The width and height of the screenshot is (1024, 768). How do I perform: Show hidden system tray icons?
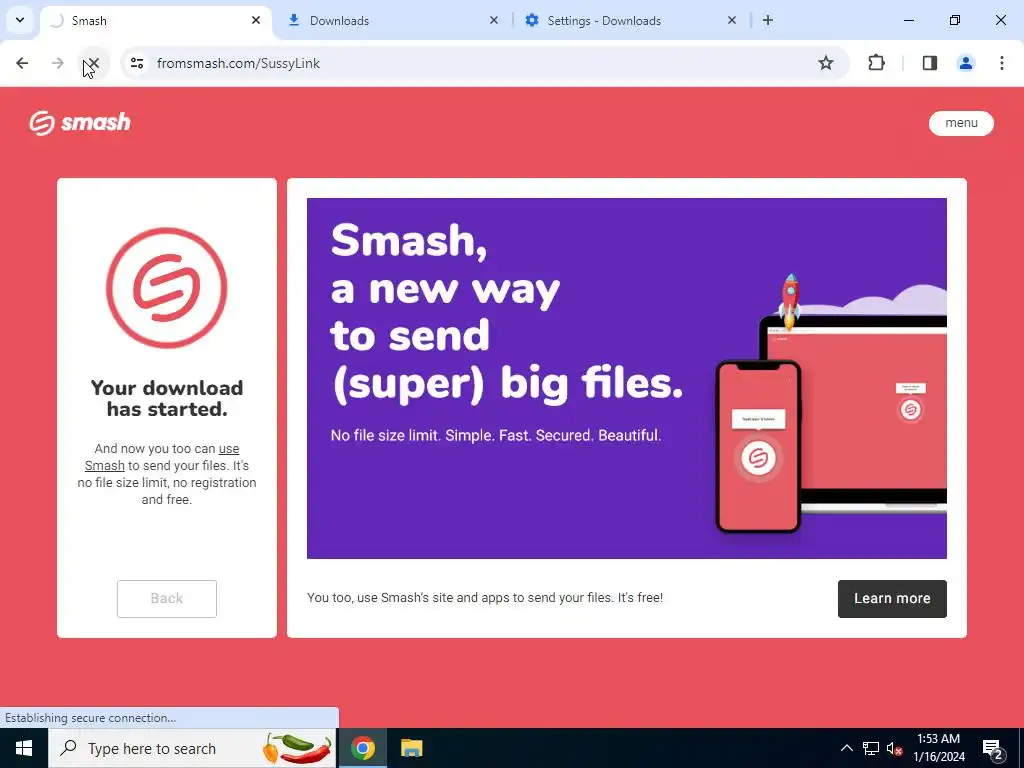846,748
